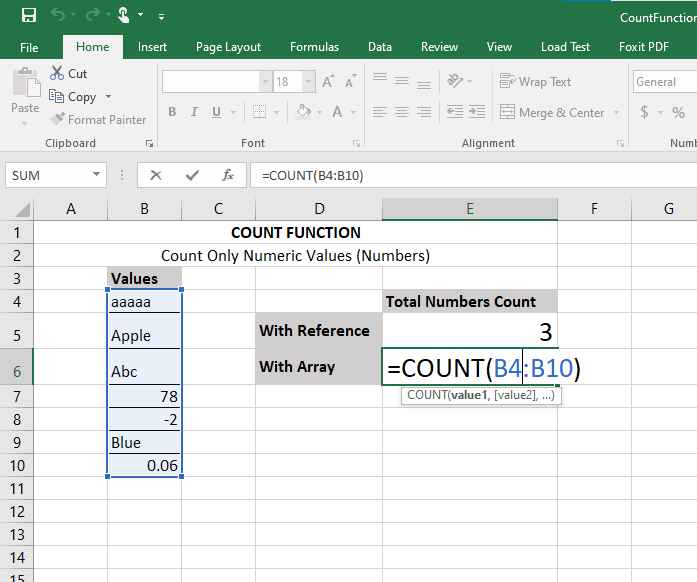Open Customize Quick Access Toolbar arrow
The width and height of the screenshot is (697, 582).
click(161, 17)
